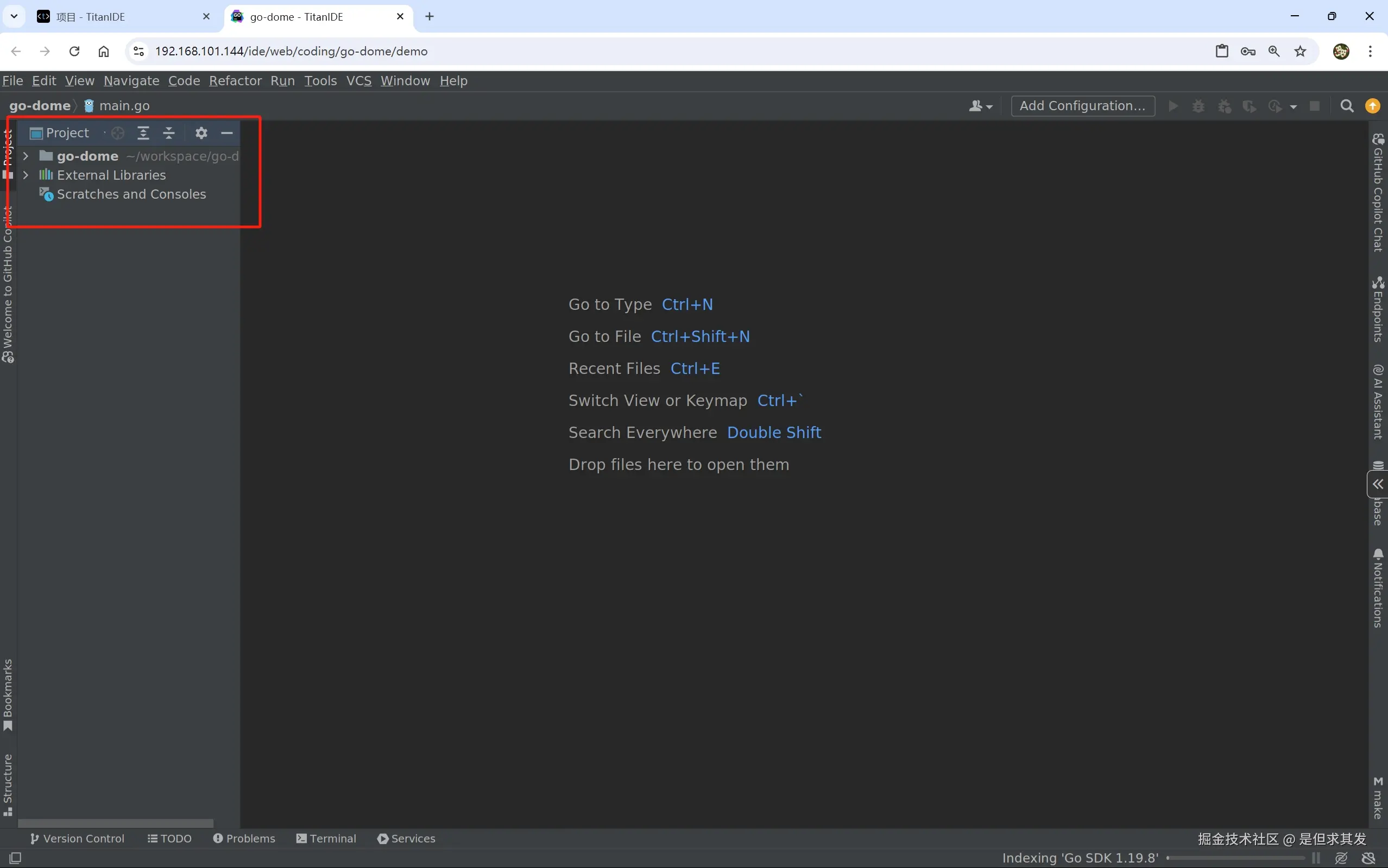
Task: Select Scratches and Consoles item
Action: 131,195
